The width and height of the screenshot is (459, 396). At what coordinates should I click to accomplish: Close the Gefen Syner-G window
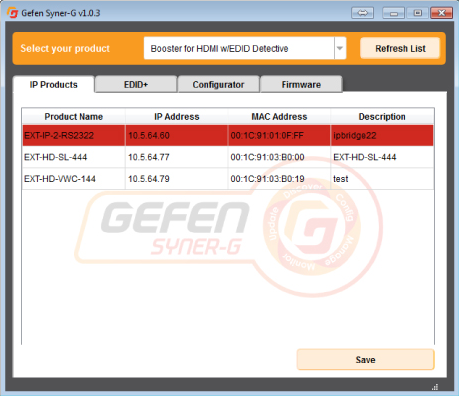tap(442, 13)
